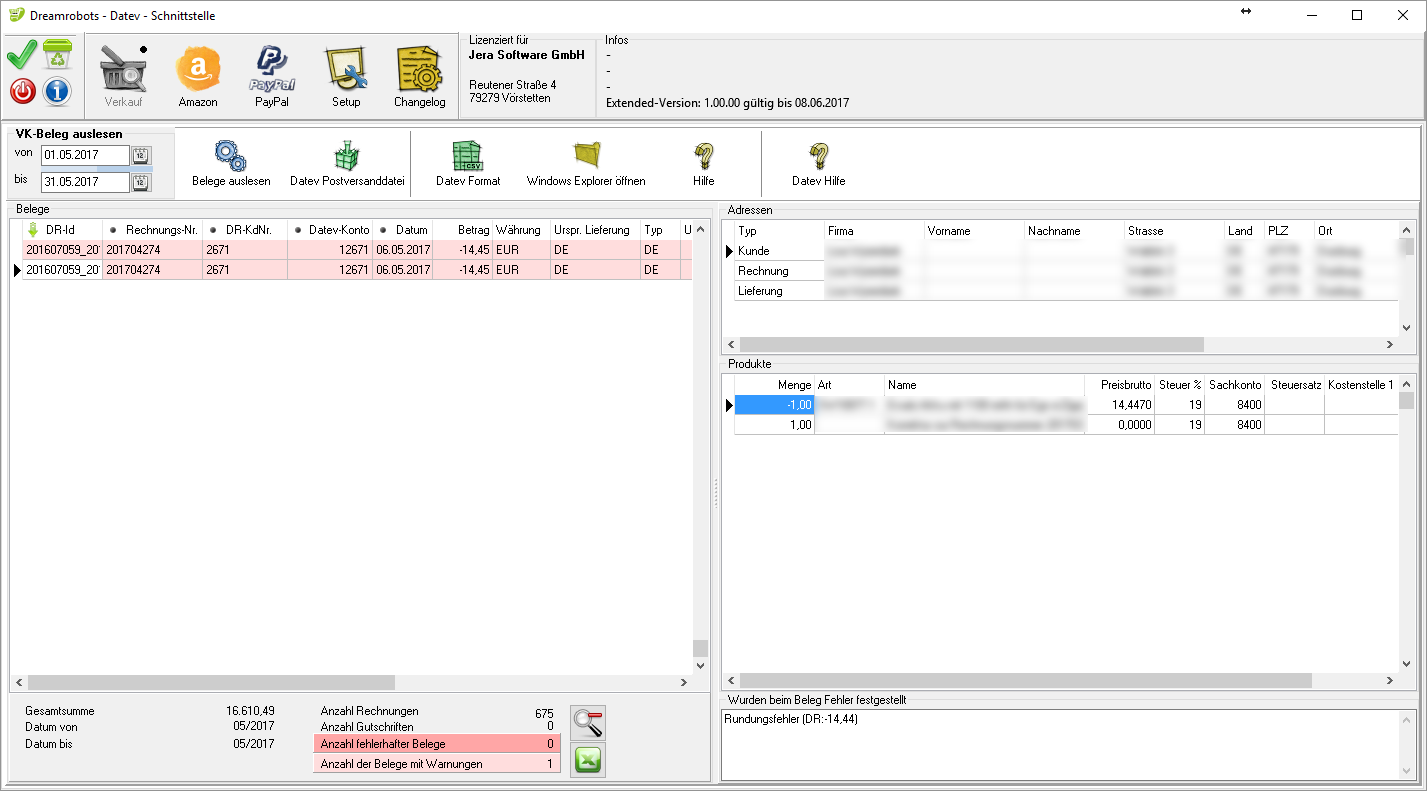Click the magnifier search button
Image resolution: width=1427 pixels, height=791 pixels.
588,722
